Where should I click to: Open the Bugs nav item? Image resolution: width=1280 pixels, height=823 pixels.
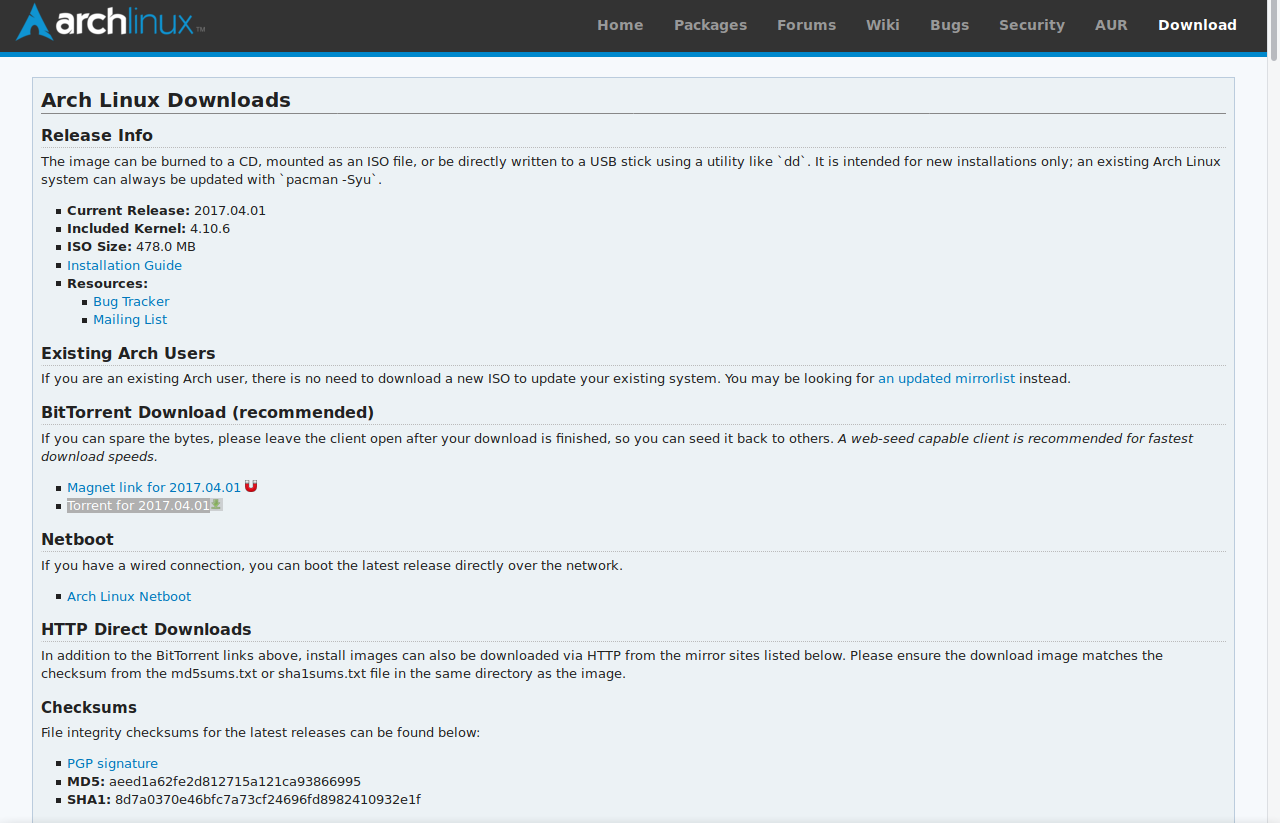click(x=949, y=25)
